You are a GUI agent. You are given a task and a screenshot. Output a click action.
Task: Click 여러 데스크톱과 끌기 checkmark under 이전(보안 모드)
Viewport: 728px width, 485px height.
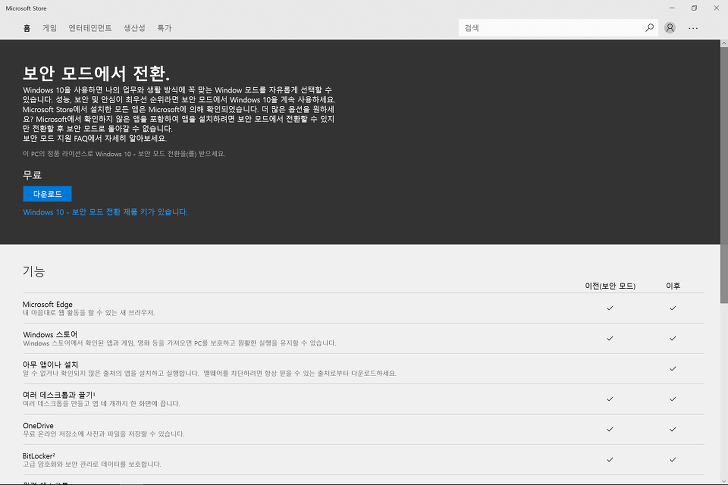click(610, 399)
